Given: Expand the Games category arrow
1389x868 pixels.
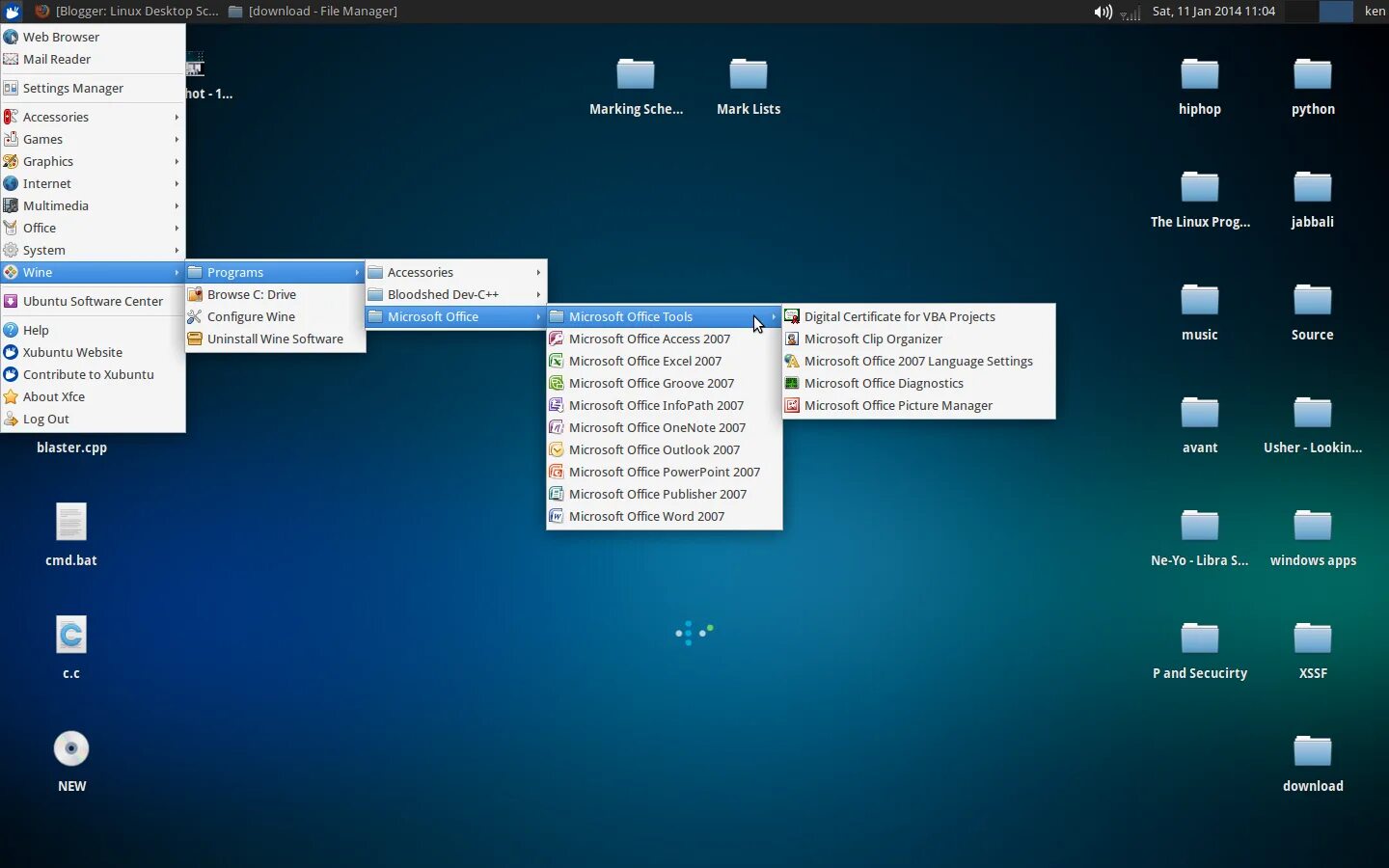Looking at the screenshot, I should click(x=177, y=139).
